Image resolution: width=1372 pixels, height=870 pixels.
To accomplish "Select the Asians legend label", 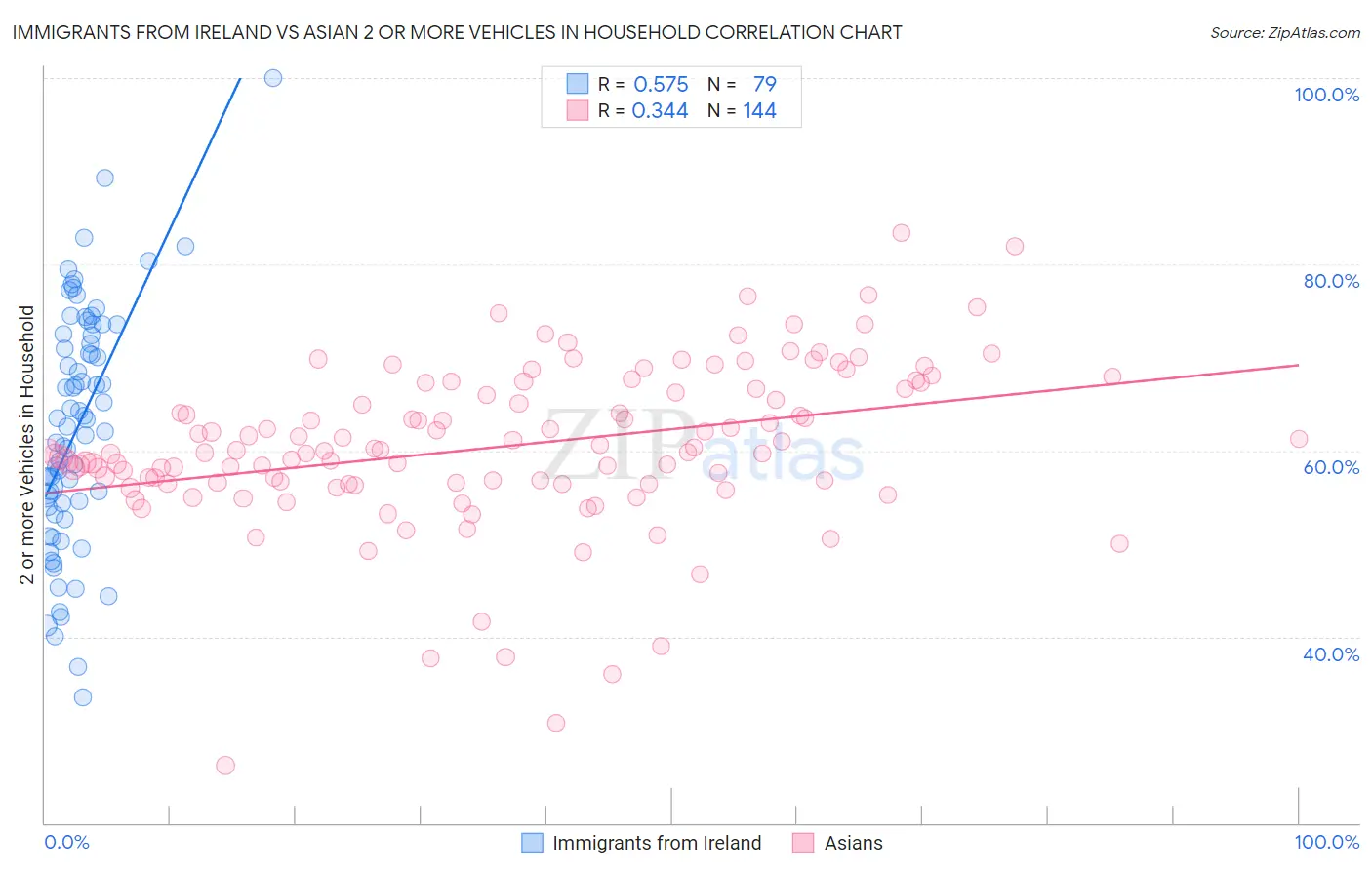I will tap(854, 843).
